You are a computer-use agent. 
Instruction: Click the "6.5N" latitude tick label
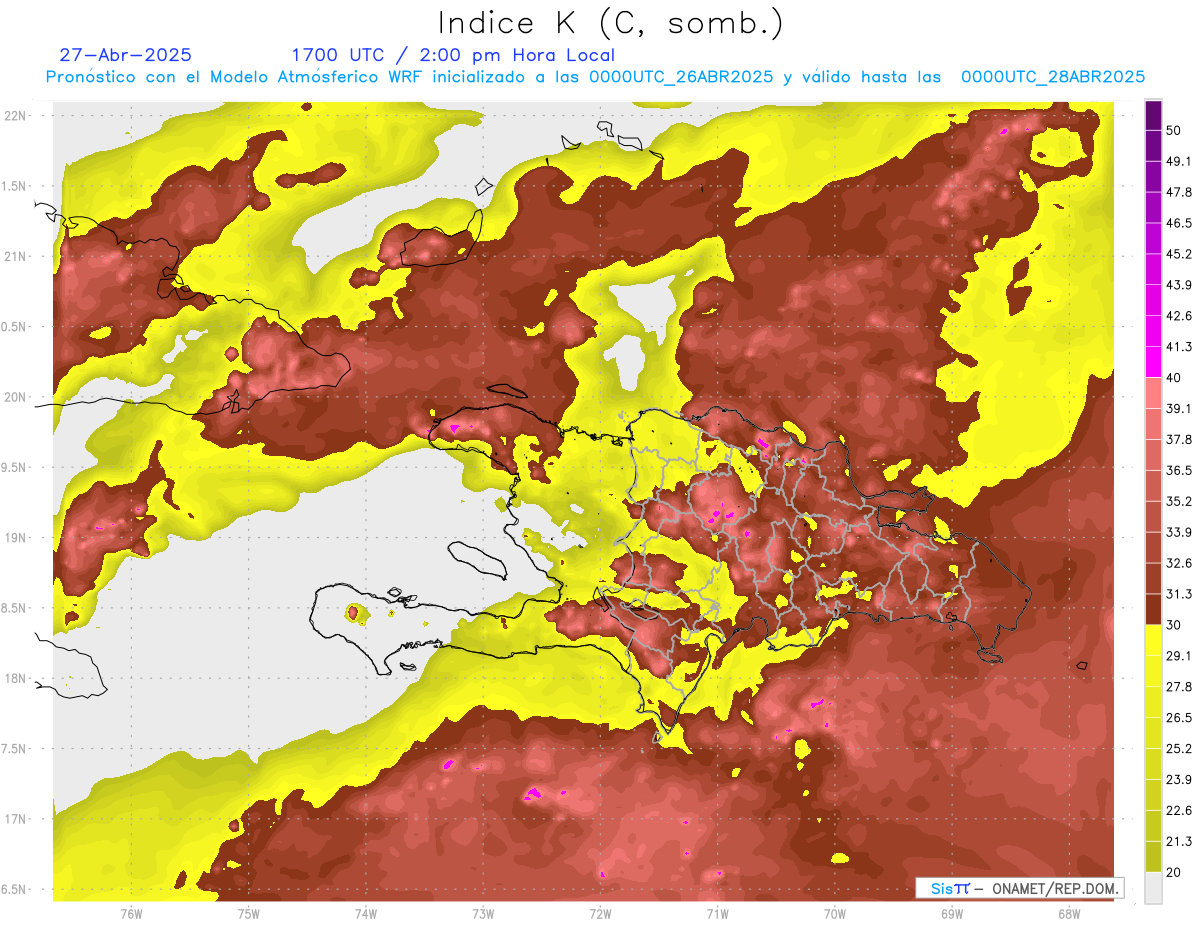point(14,889)
